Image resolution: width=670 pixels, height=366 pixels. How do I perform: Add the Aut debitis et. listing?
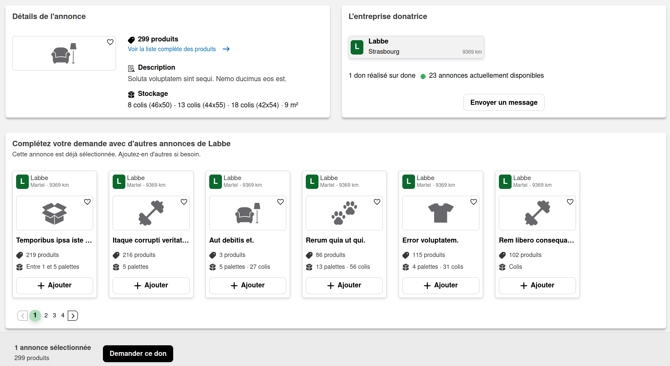(247, 285)
